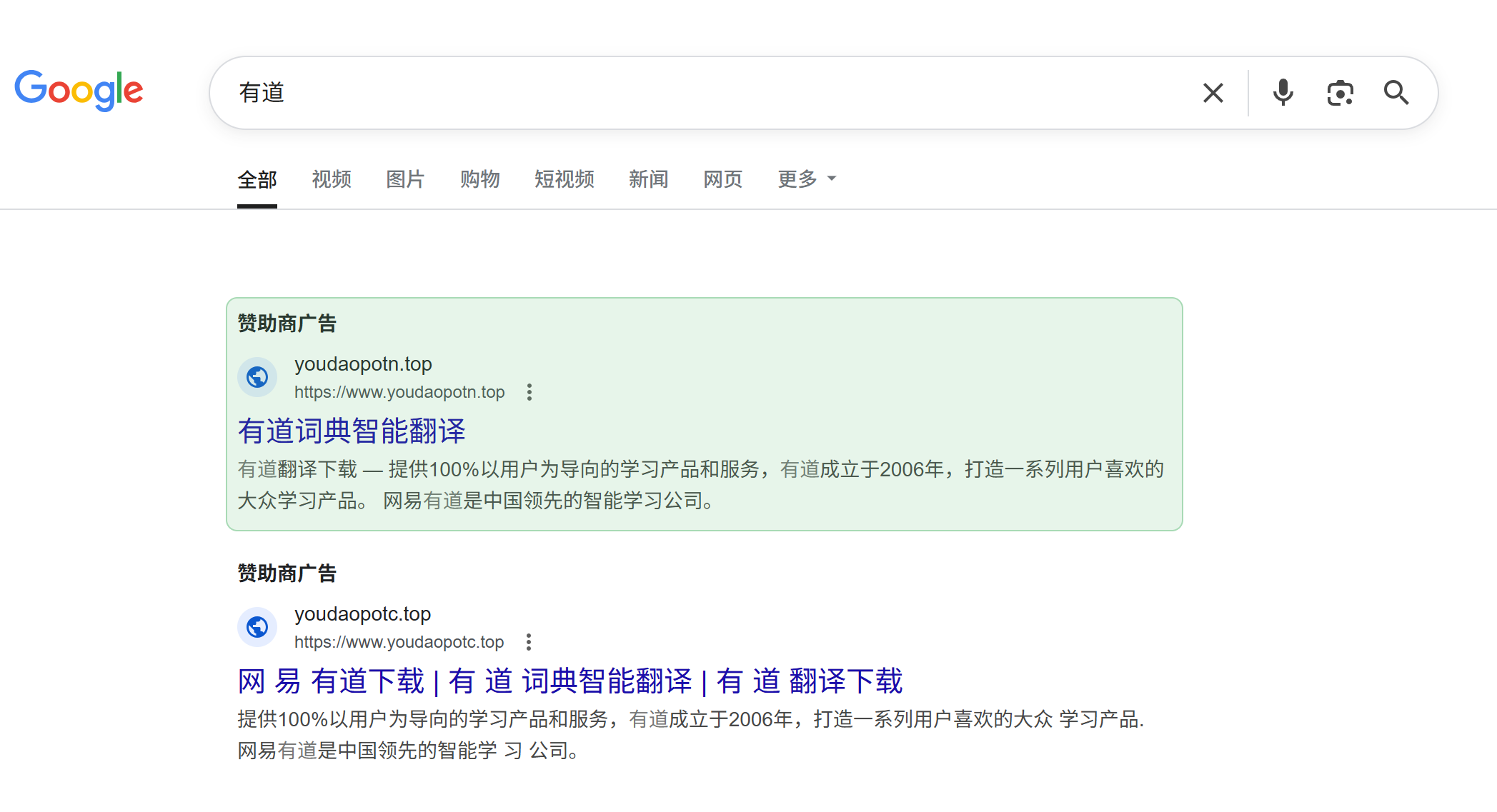
Task: Switch to the 短视频 tab
Action: [564, 179]
